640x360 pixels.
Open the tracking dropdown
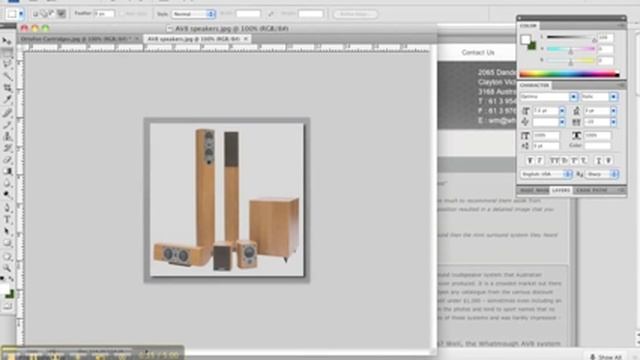[613, 122]
